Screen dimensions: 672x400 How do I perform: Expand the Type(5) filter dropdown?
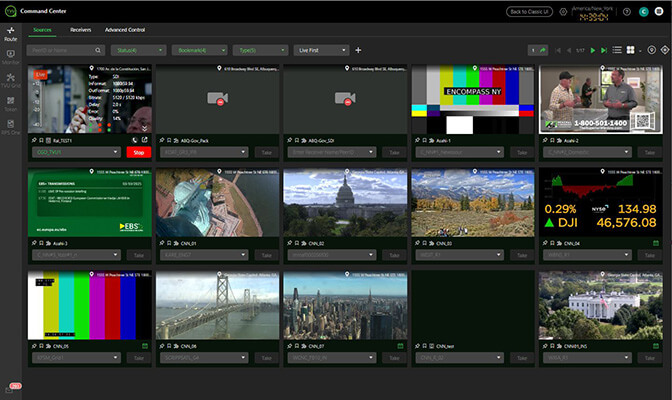(260, 51)
